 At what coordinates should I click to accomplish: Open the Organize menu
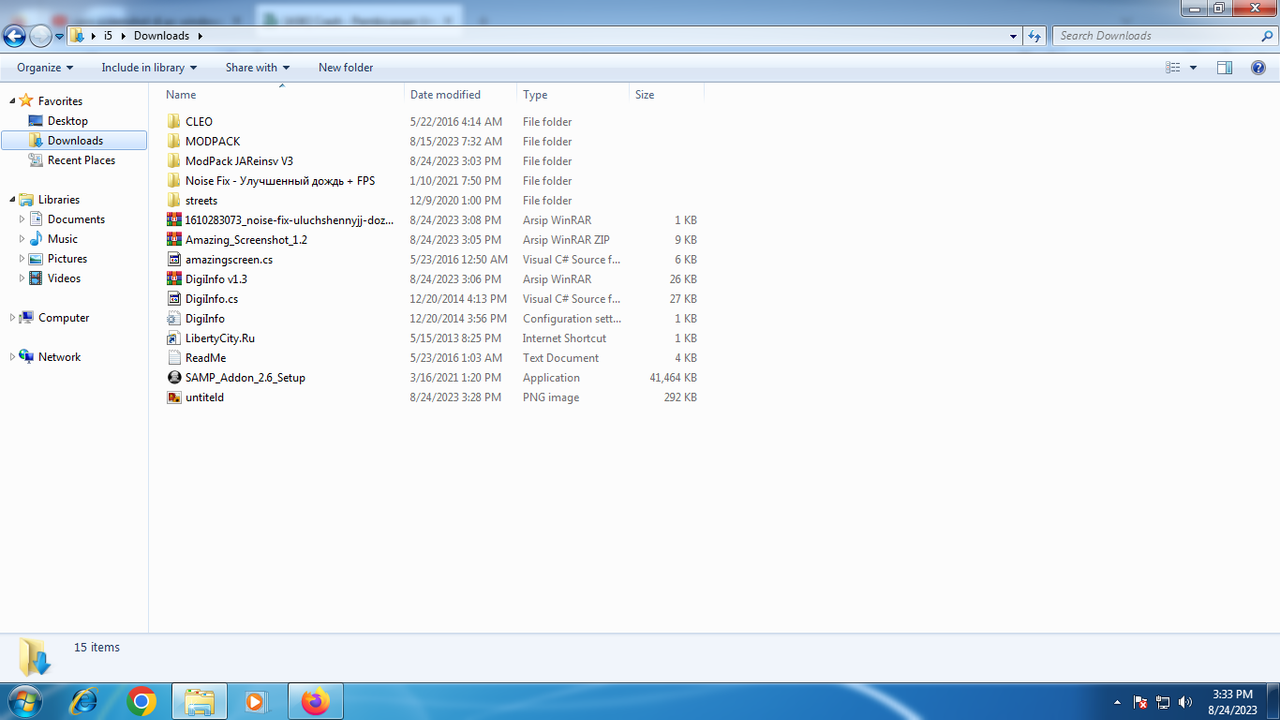click(x=45, y=68)
